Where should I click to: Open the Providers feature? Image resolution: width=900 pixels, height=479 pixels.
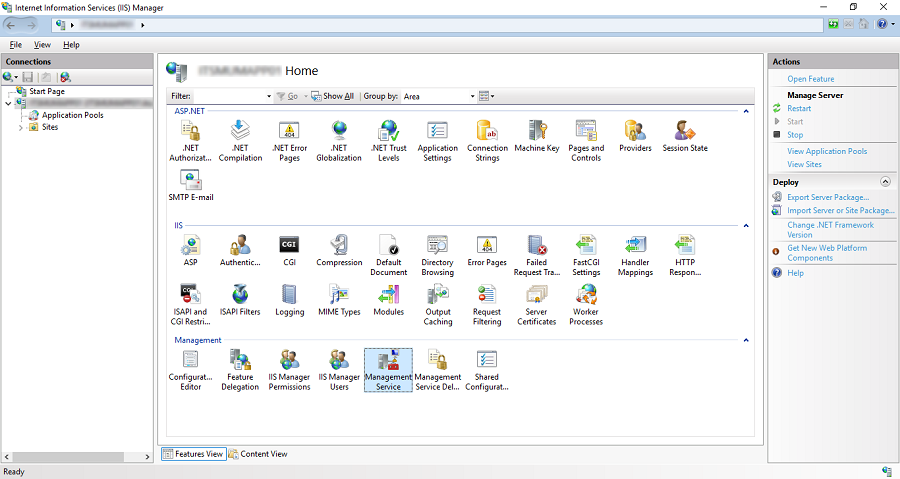[635, 136]
